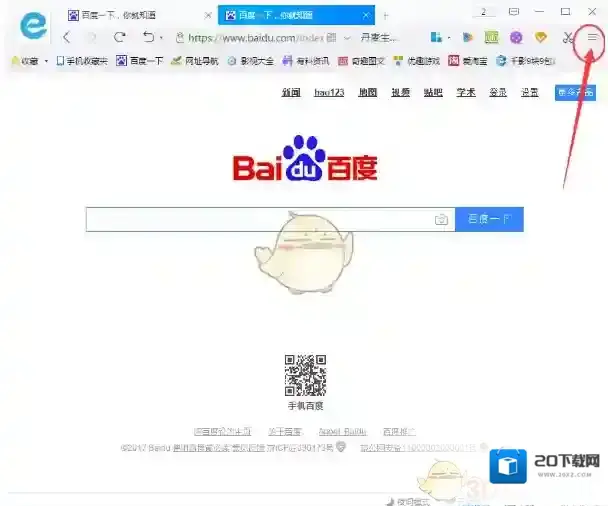Click the 登录 login link
Screen dimensions: 608x506
pyautogui.click(x=498, y=92)
